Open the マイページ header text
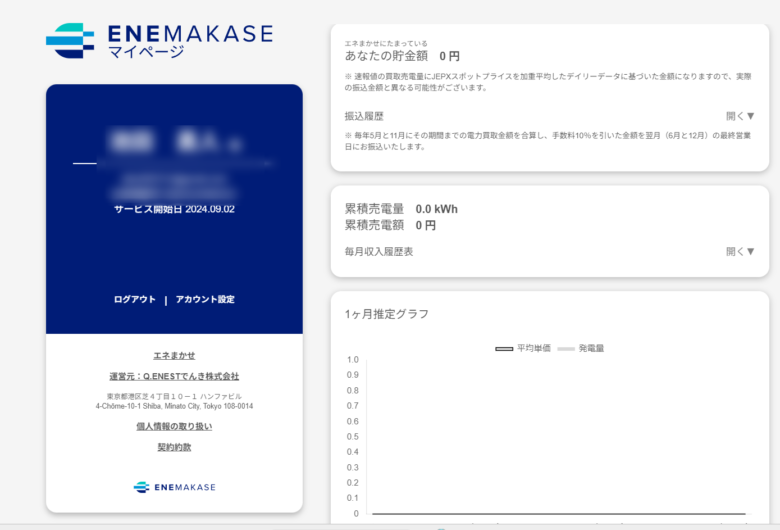 (x=146, y=53)
